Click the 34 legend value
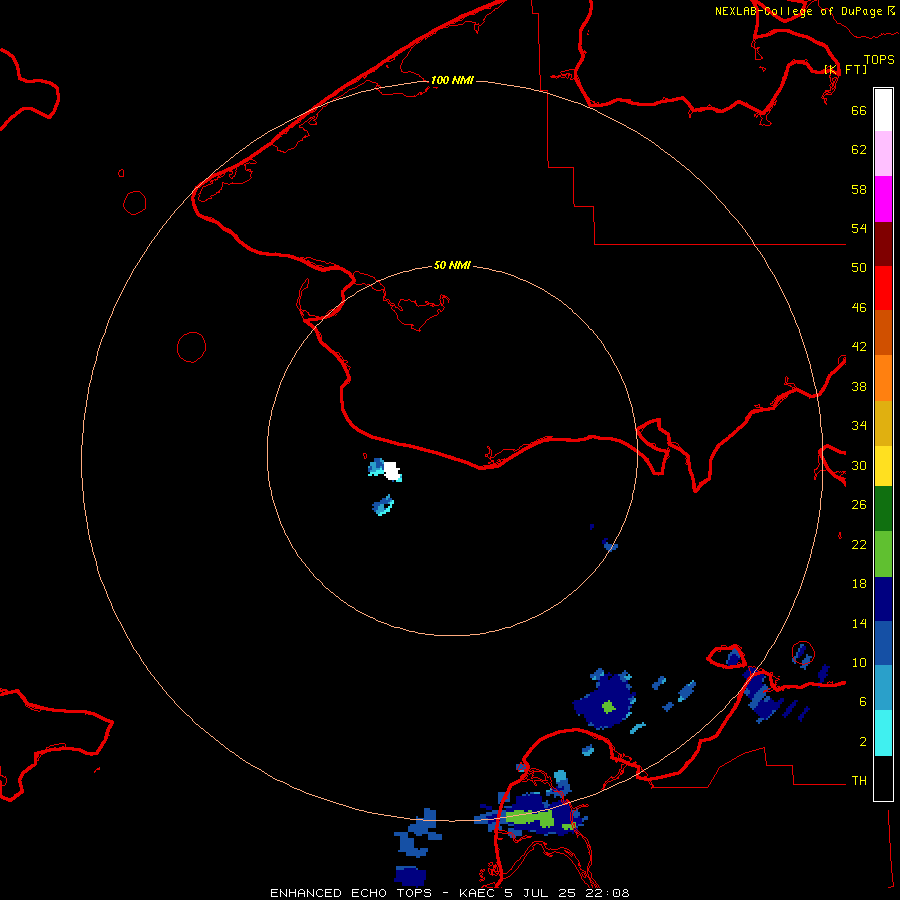This screenshot has width=900, height=900. [x=859, y=426]
